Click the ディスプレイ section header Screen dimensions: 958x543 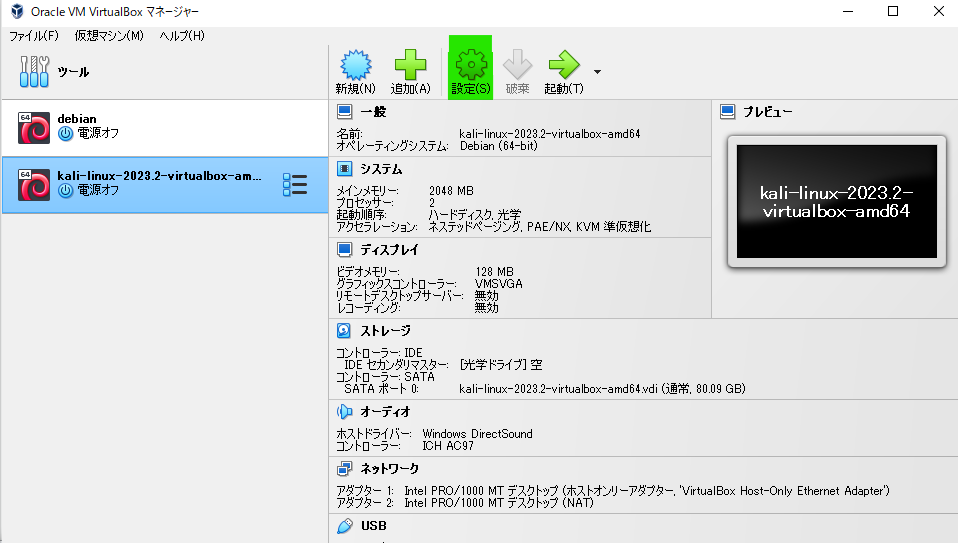pos(389,249)
